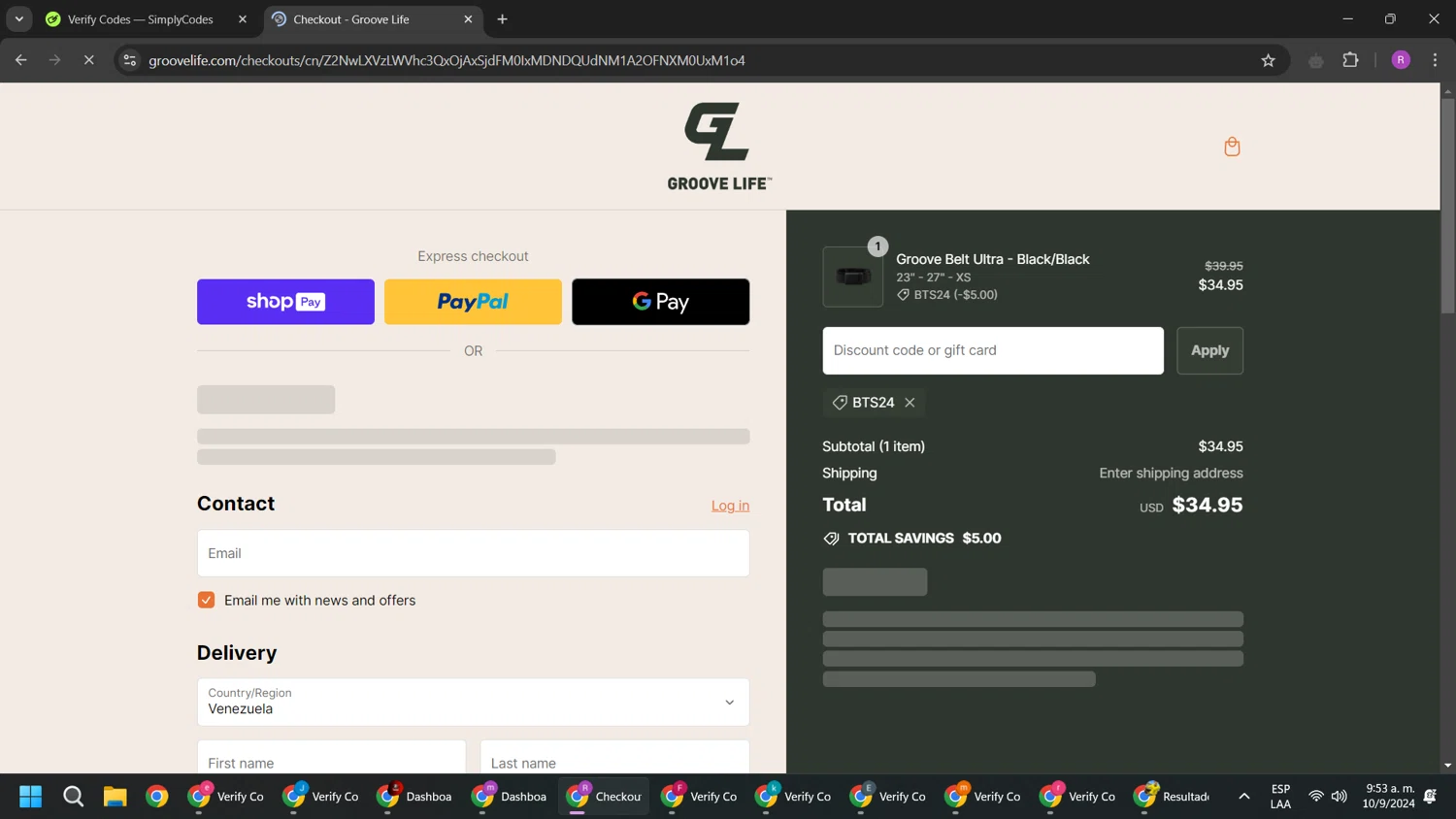Click the Groove Life logo

pyautogui.click(x=719, y=146)
